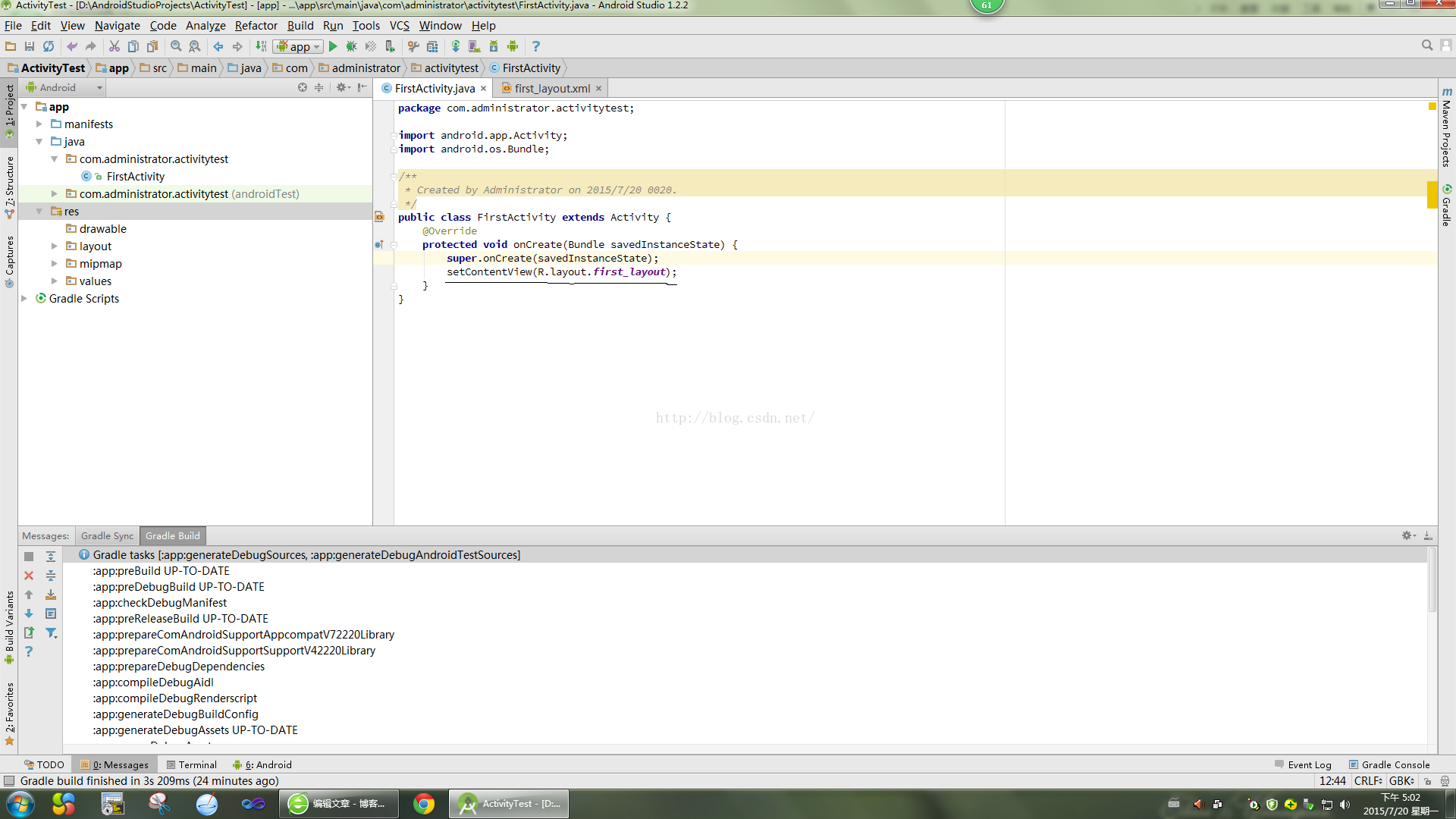Toggle the TODO tool window
The width and height of the screenshot is (1456, 819).
coord(44,764)
